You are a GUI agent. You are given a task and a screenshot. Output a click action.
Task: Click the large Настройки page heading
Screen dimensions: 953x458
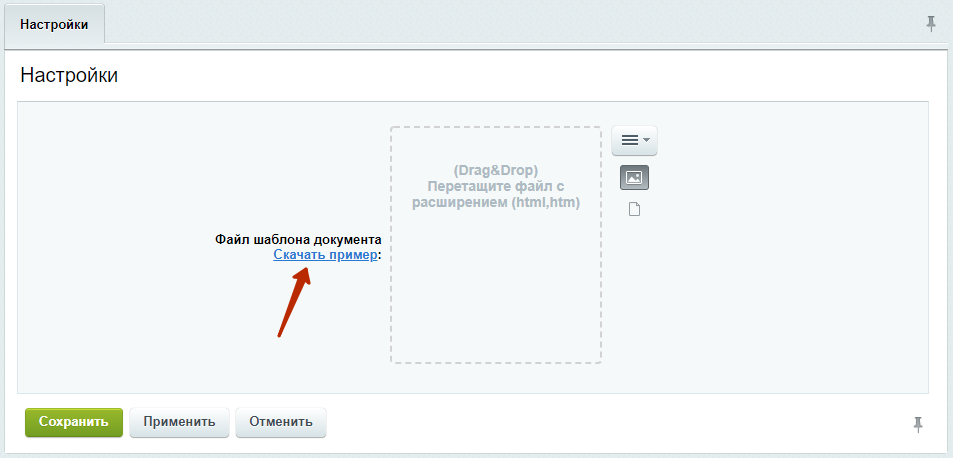click(69, 75)
